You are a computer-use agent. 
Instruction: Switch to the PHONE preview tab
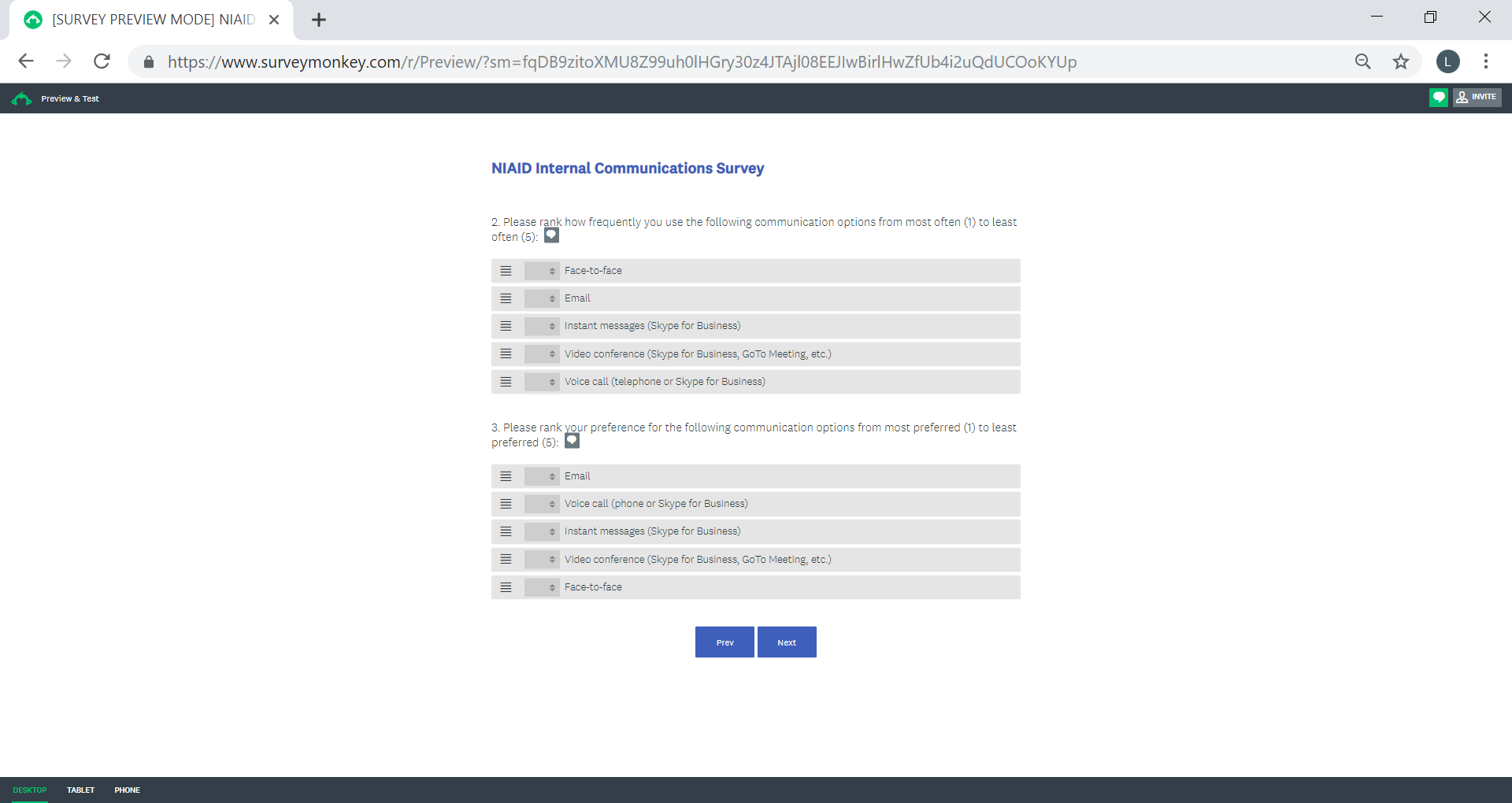127,790
